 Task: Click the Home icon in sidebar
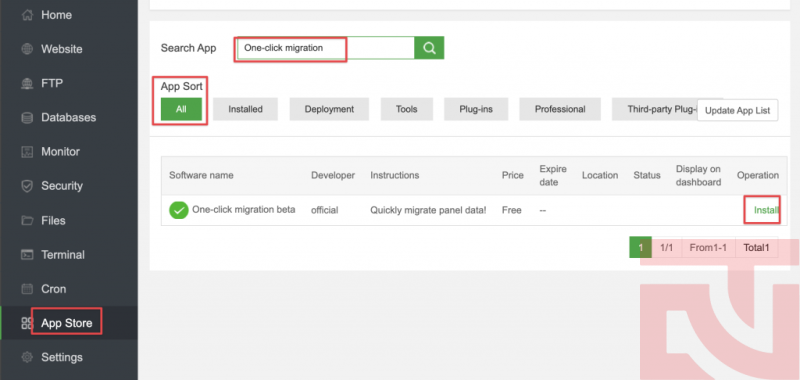[27, 15]
